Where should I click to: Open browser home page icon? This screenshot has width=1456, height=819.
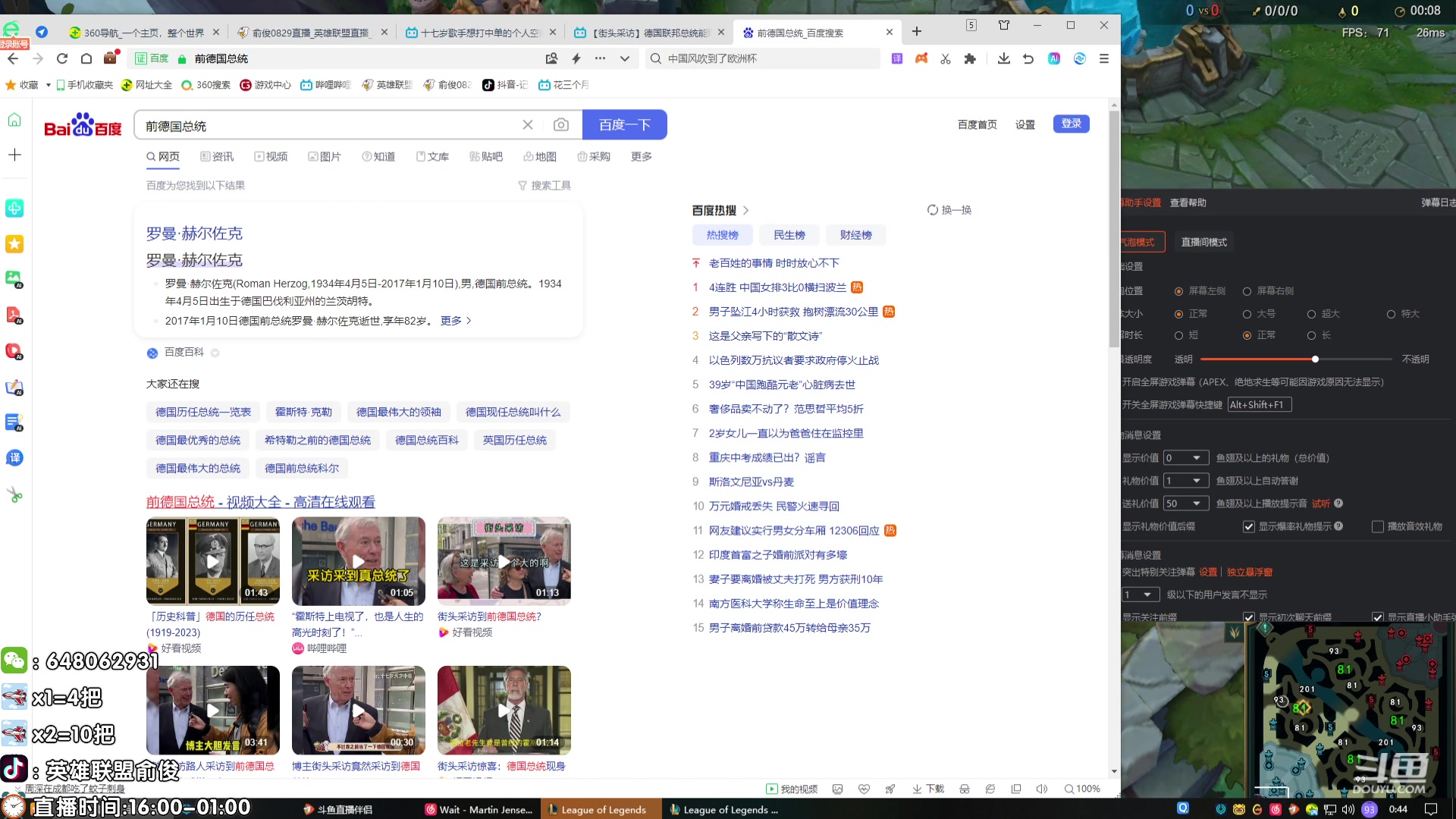[x=86, y=58]
